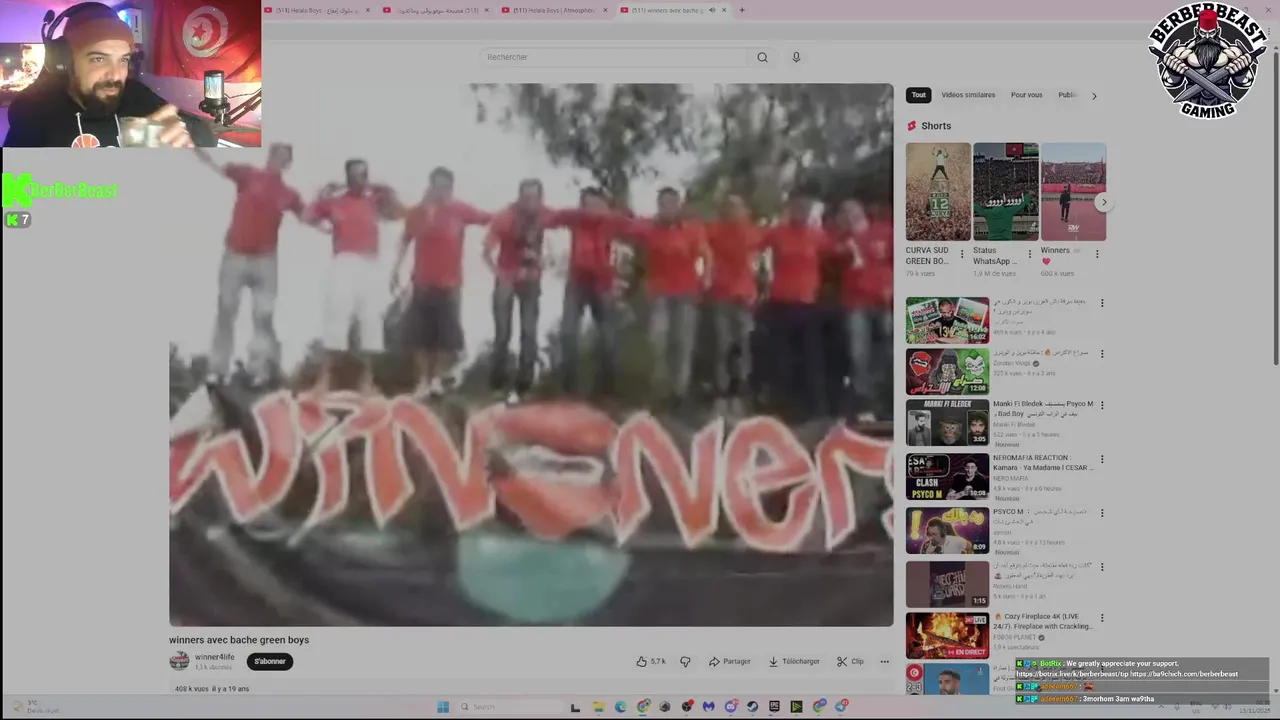Click the Rechercher search field
Screen dimensions: 1280x720
[612, 57]
